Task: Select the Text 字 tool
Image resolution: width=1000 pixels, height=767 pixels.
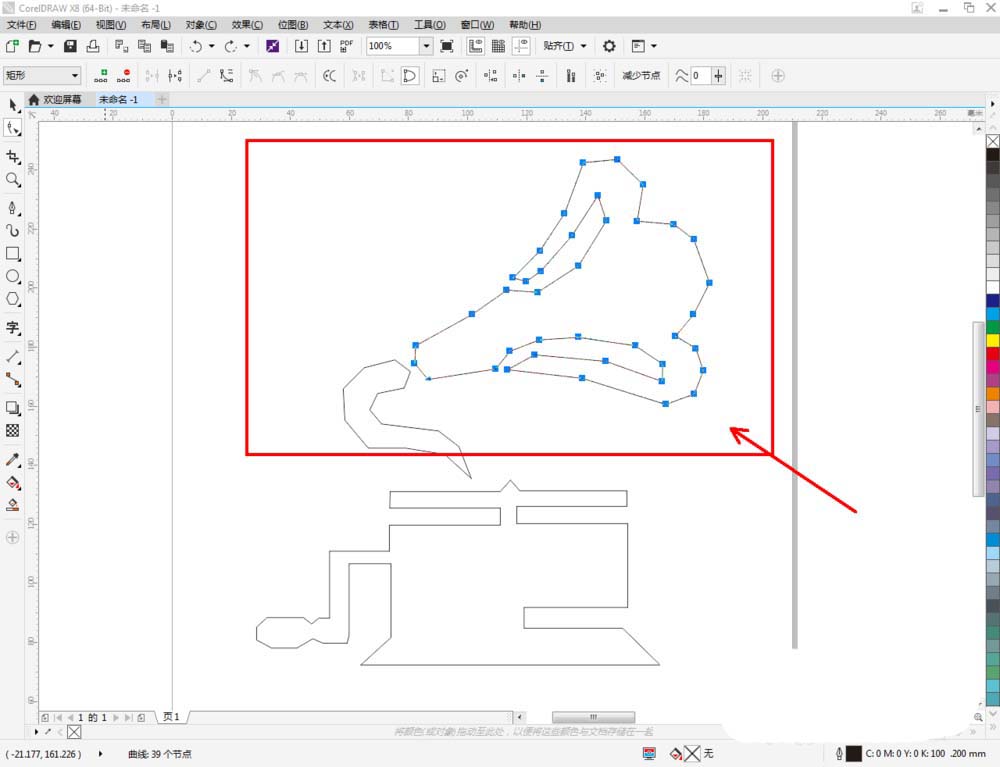Action: (13, 328)
